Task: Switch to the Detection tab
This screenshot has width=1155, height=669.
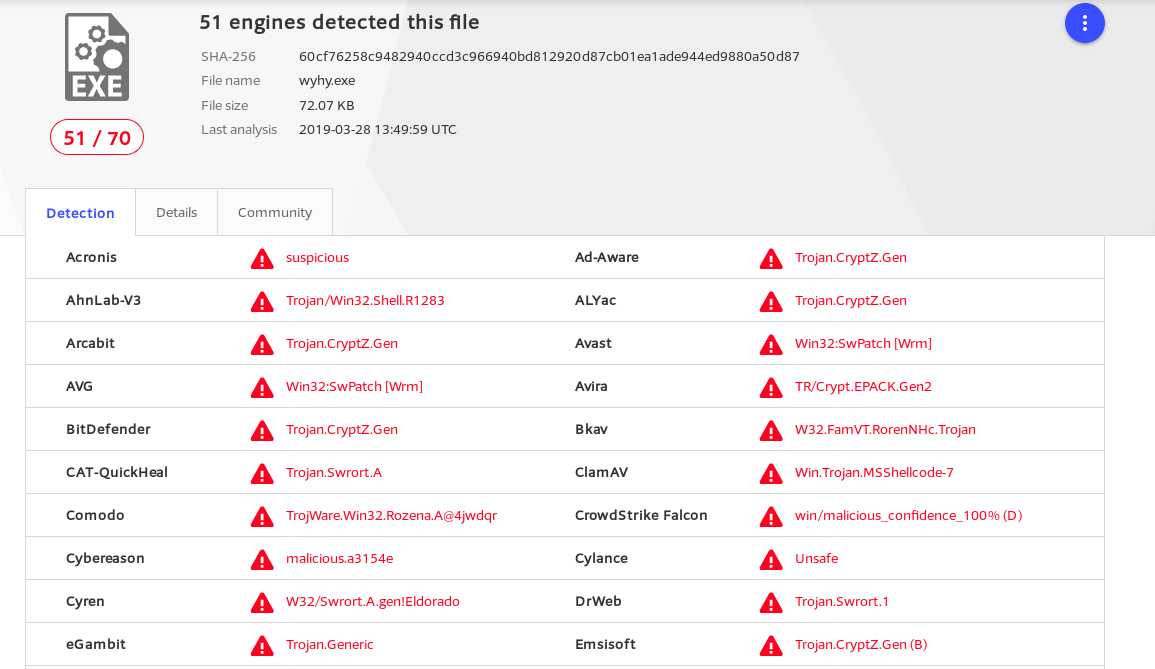Action: point(80,213)
